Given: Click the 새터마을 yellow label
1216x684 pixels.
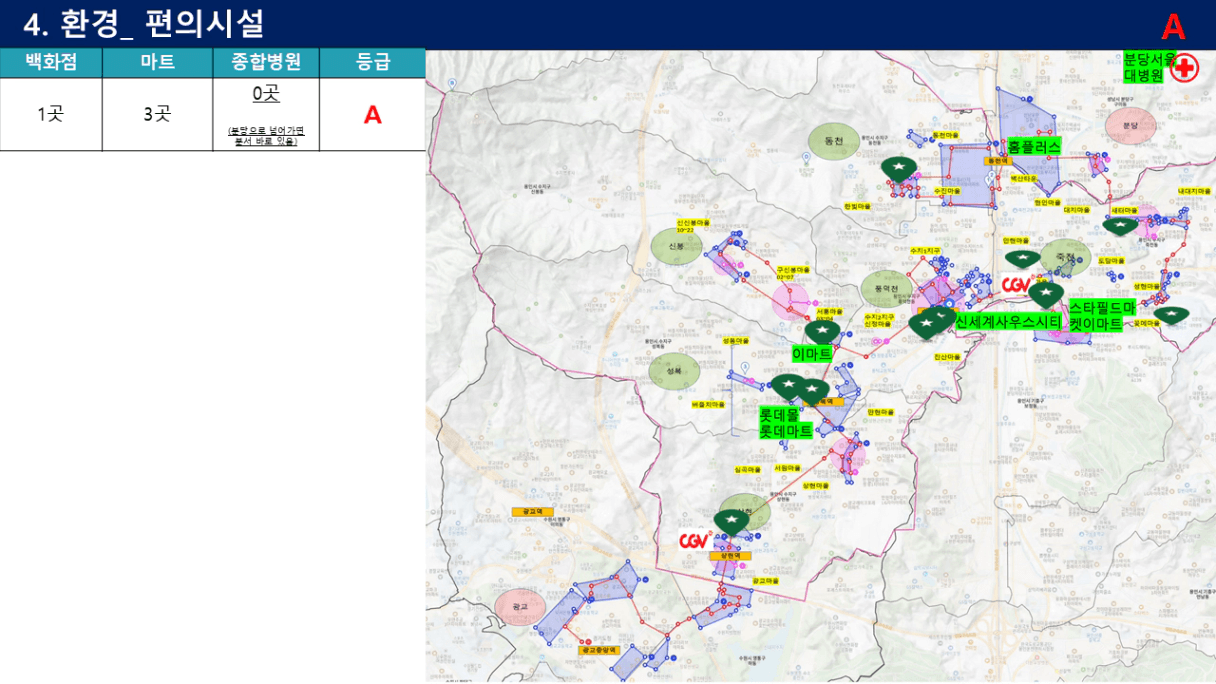Looking at the screenshot, I should pyautogui.click(x=1125, y=211).
